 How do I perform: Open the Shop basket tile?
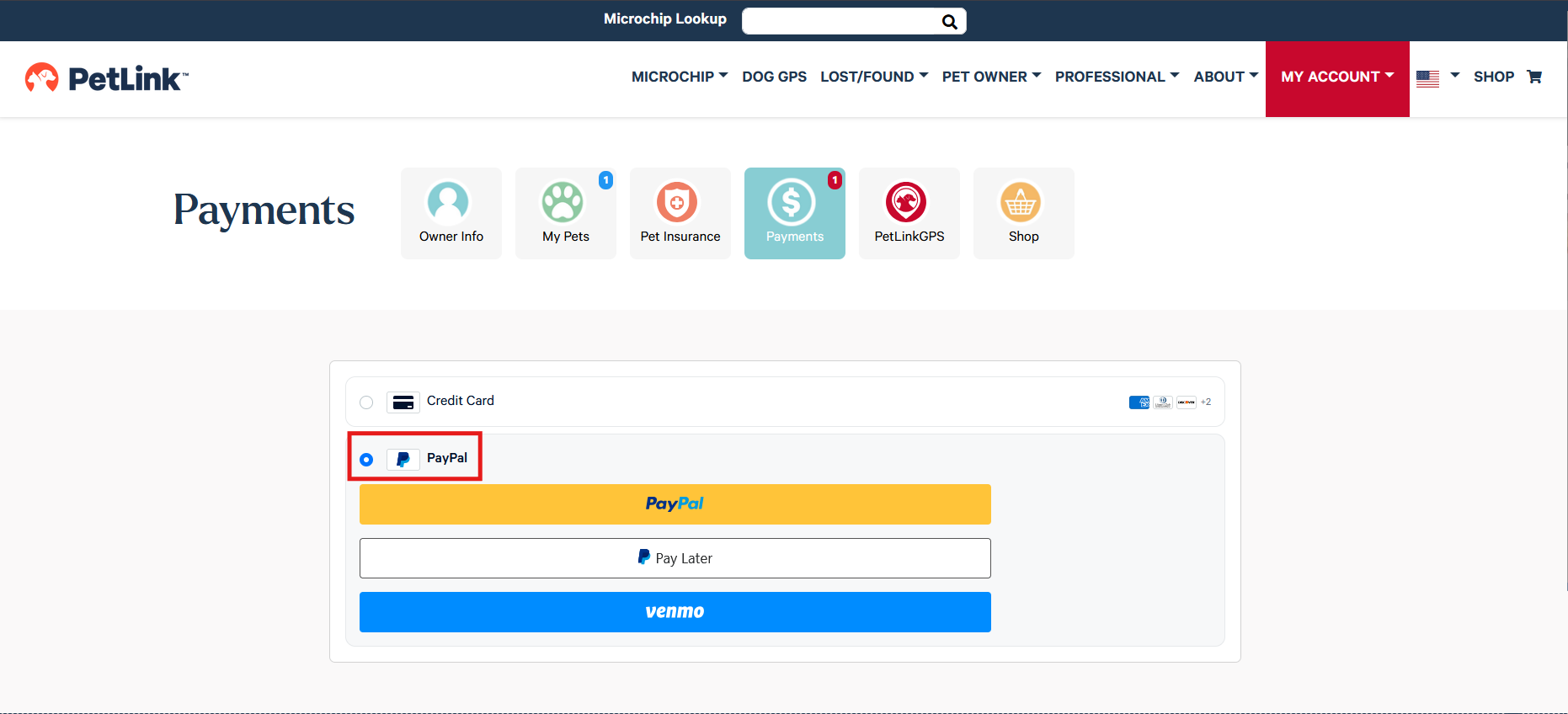click(1024, 213)
